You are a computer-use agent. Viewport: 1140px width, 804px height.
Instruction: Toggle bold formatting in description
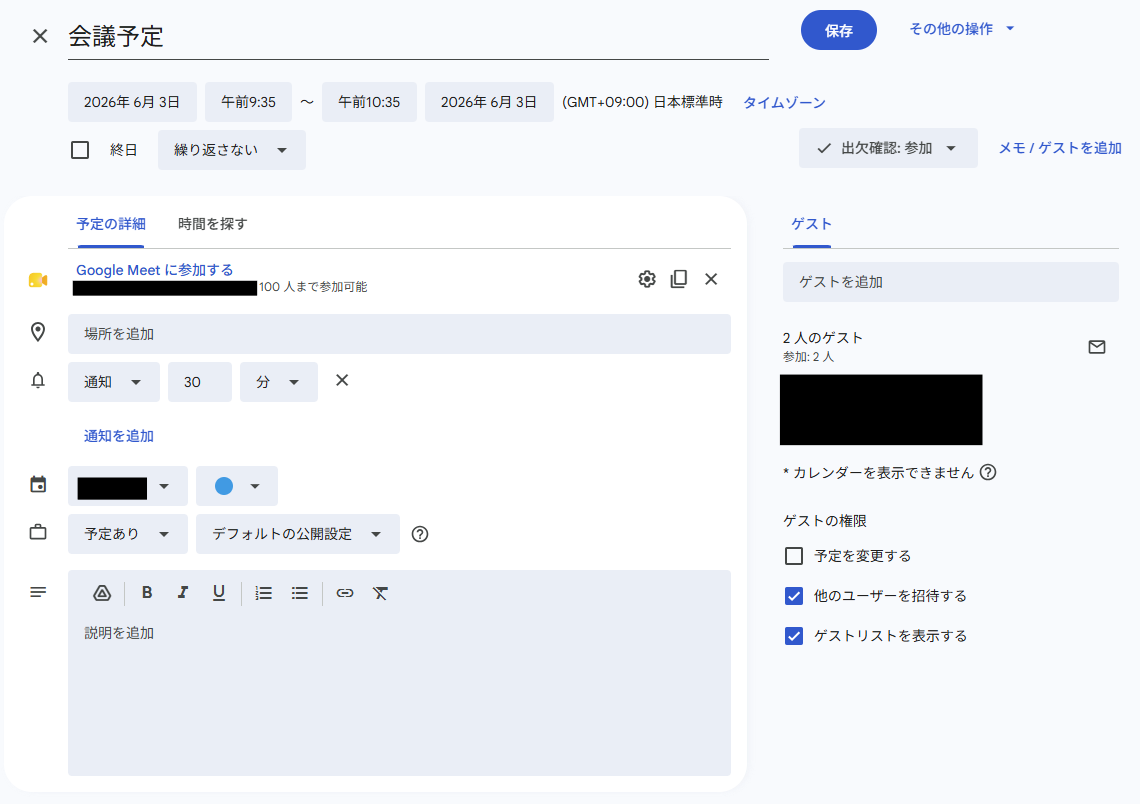[x=147, y=592]
